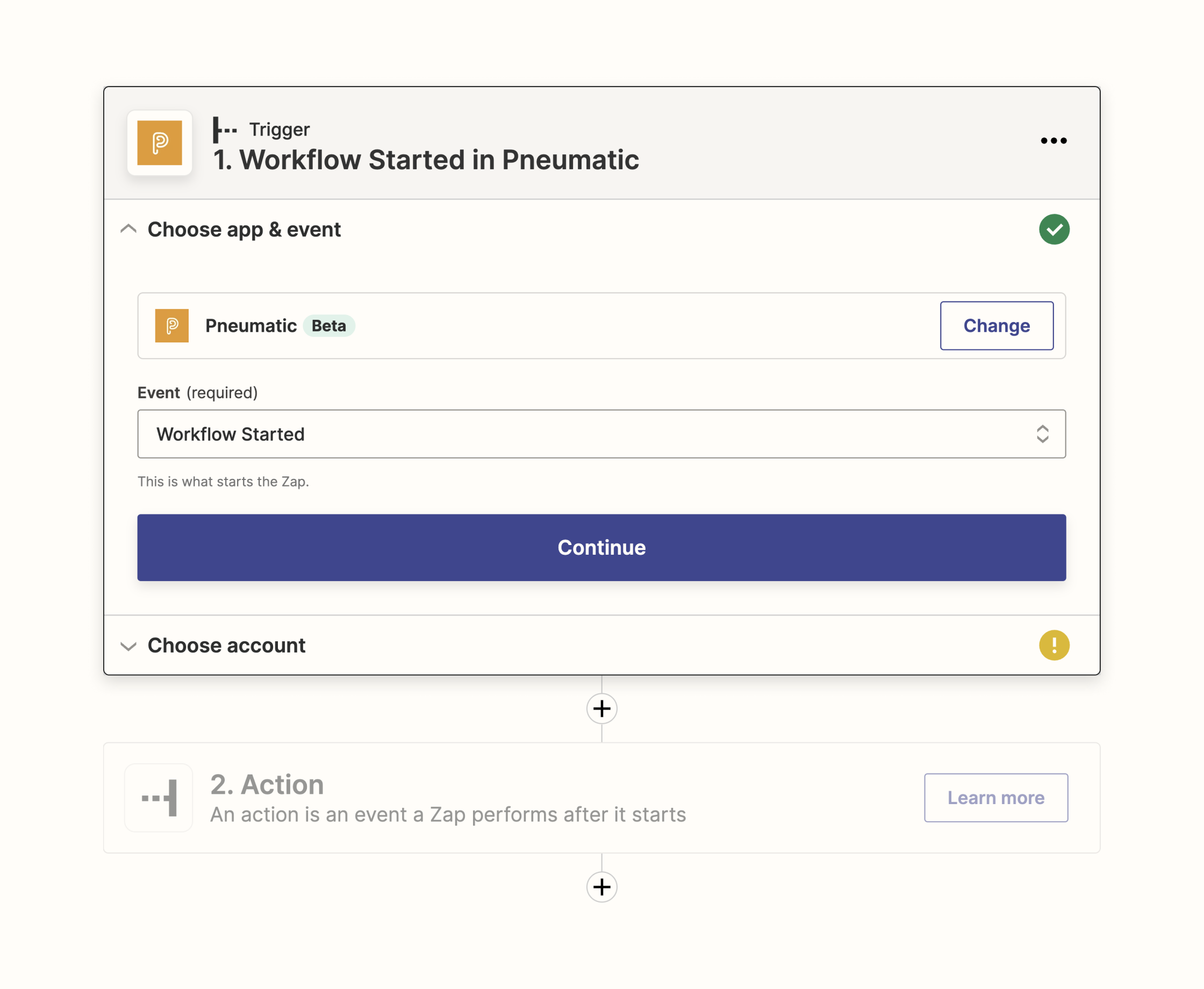The image size is (1204, 989).
Task: Select the Workflow Started event option
Action: tap(601, 434)
